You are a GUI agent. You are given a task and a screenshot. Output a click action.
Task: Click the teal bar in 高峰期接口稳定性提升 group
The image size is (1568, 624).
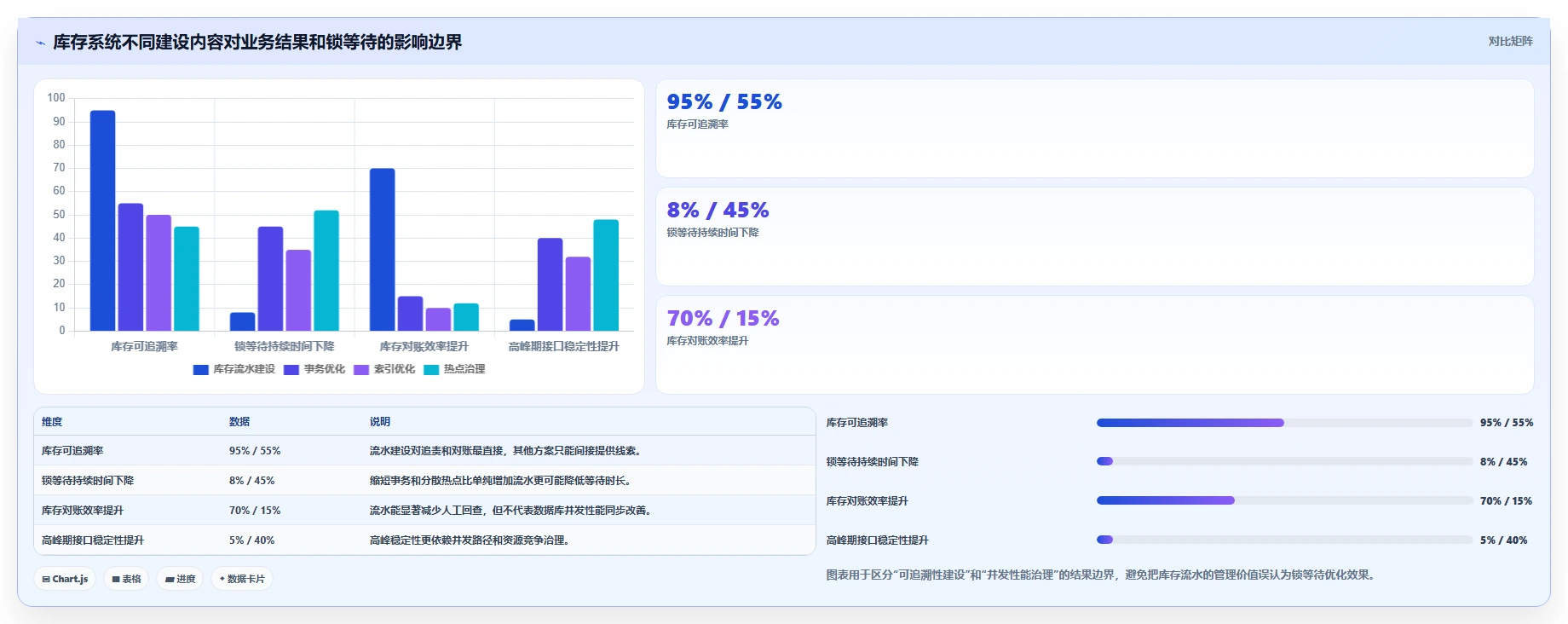pos(606,275)
